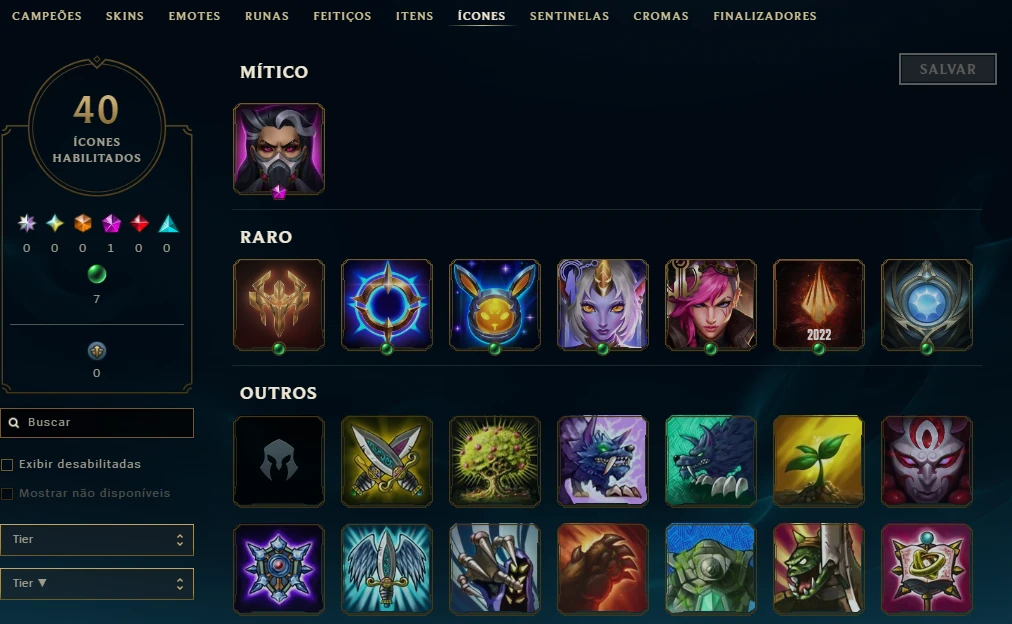The width and height of the screenshot is (1012, 624).
Task: Expand the Tier ▼ sorting dropdown
Action: coord(97,583)
